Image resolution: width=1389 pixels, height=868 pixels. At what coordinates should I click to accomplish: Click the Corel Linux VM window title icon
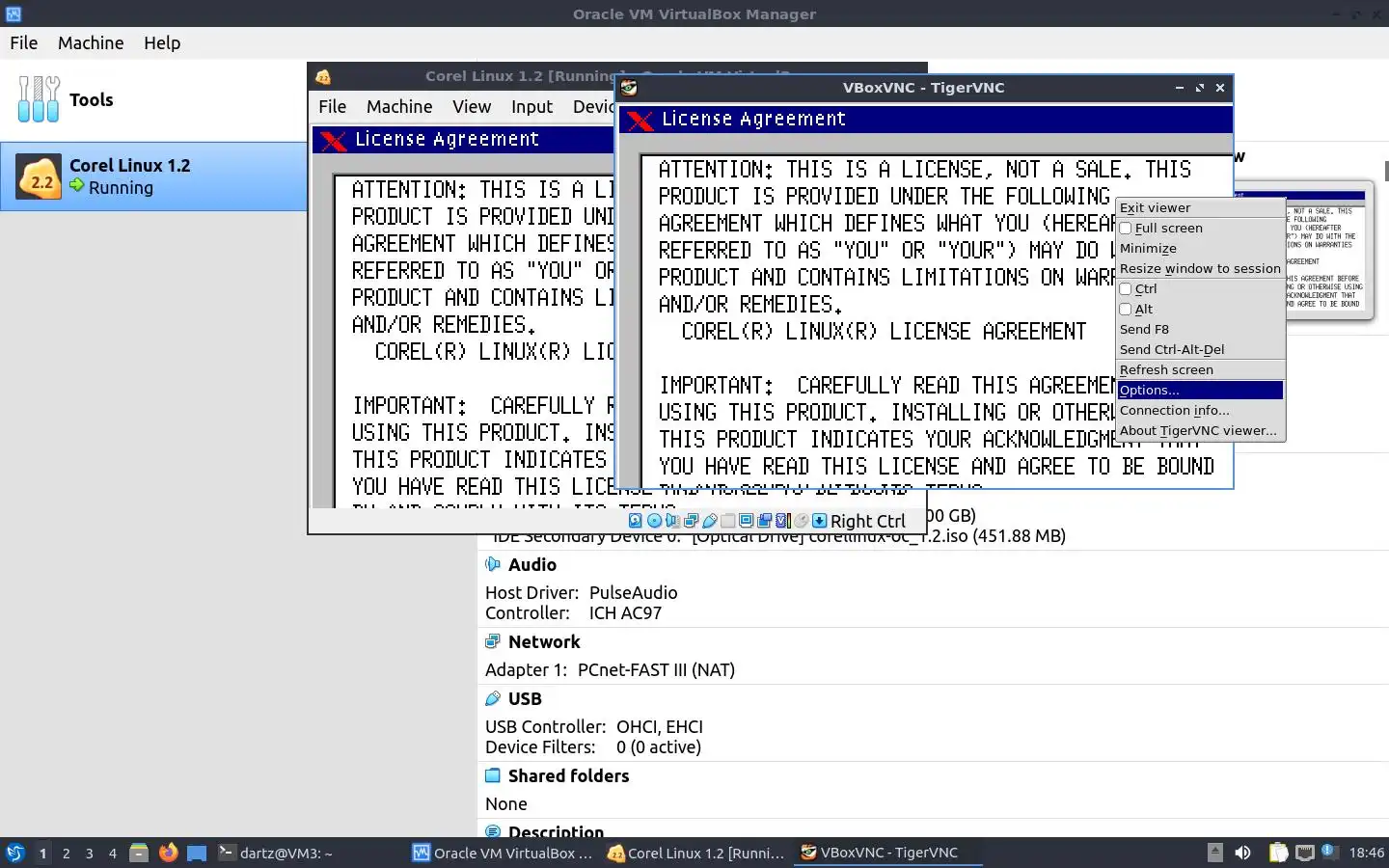coord(323,76)
